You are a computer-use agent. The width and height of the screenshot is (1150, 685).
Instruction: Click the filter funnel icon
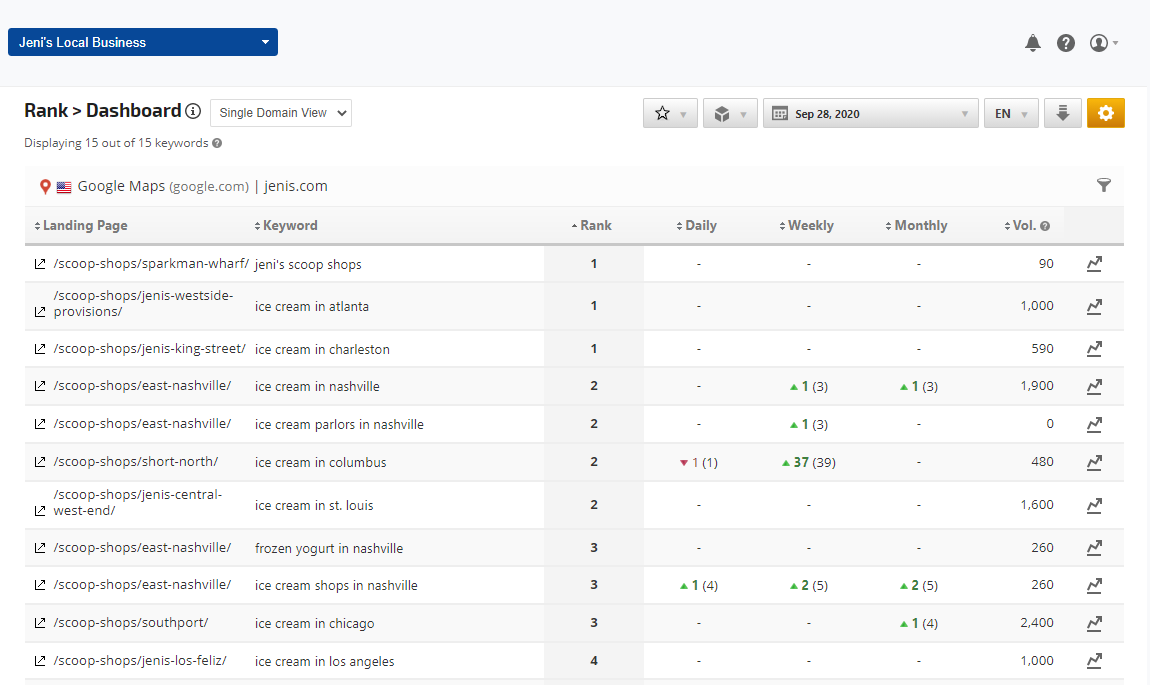click(1104, 185)
